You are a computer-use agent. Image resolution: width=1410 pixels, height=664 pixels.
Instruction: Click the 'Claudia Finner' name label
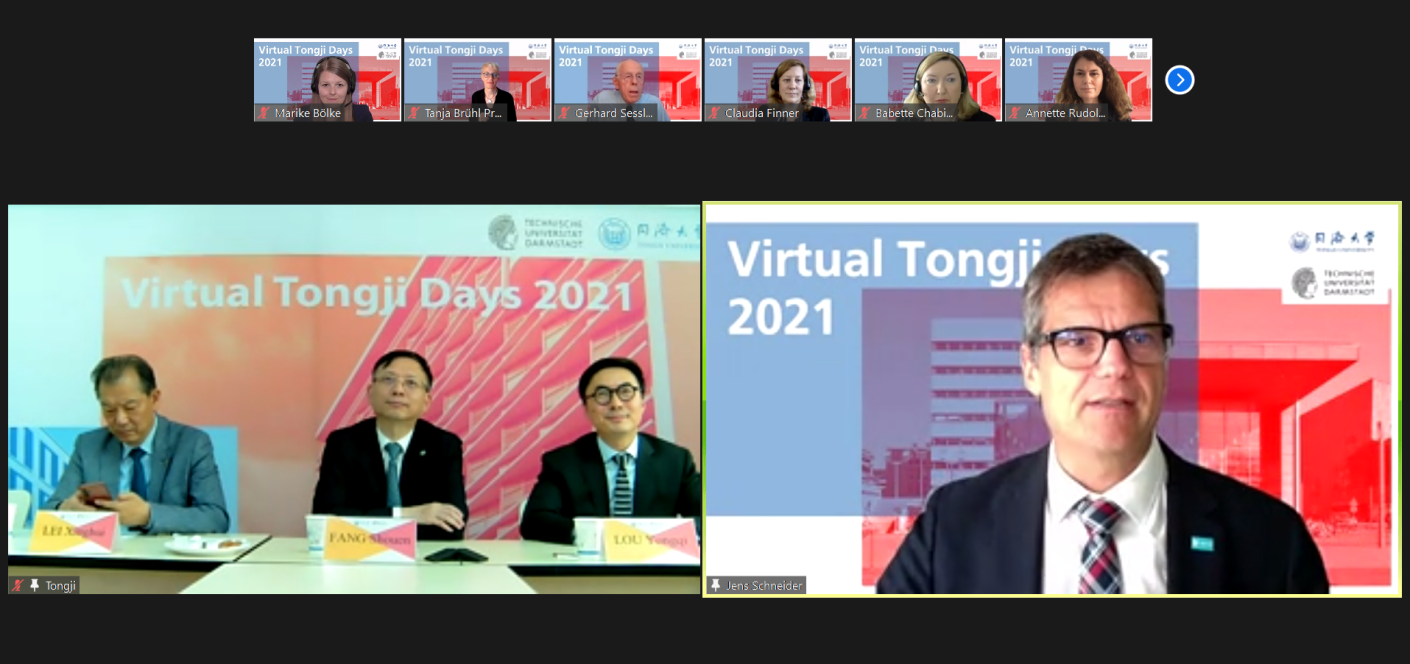[762, 113]
